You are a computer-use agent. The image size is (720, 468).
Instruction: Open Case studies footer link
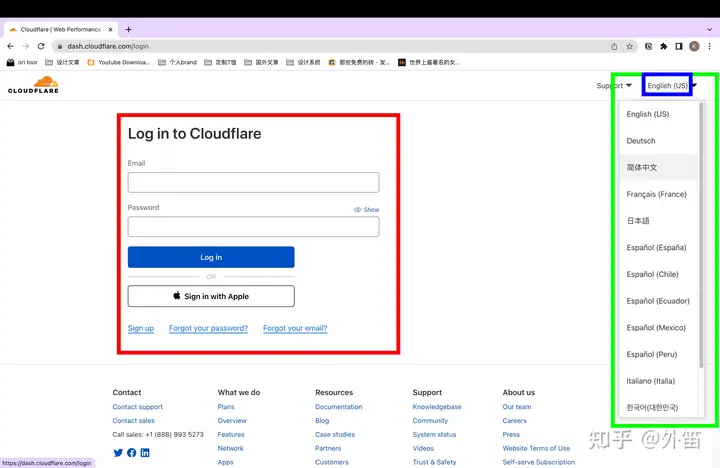(x=335, y=434)
